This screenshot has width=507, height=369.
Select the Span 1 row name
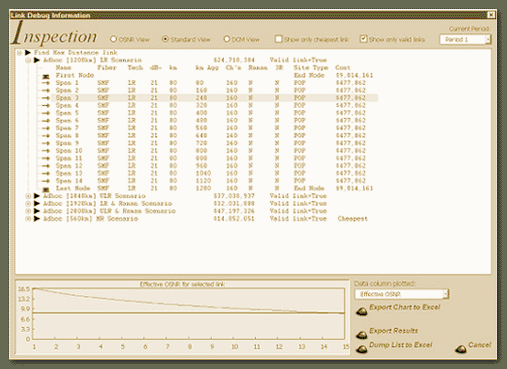tap(67, 83)
